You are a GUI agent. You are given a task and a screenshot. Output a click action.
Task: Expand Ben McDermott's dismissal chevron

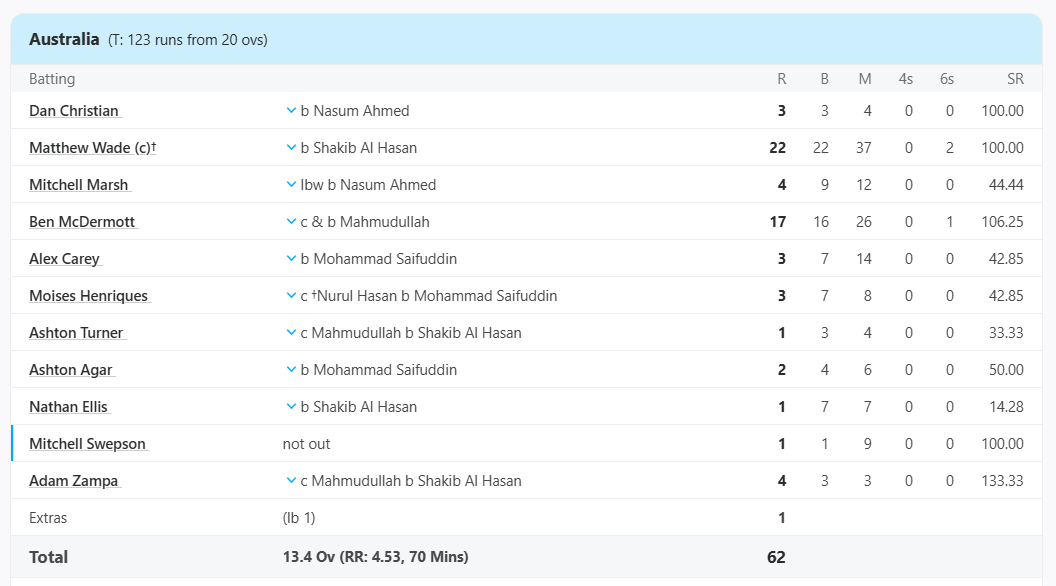[291, 222]
